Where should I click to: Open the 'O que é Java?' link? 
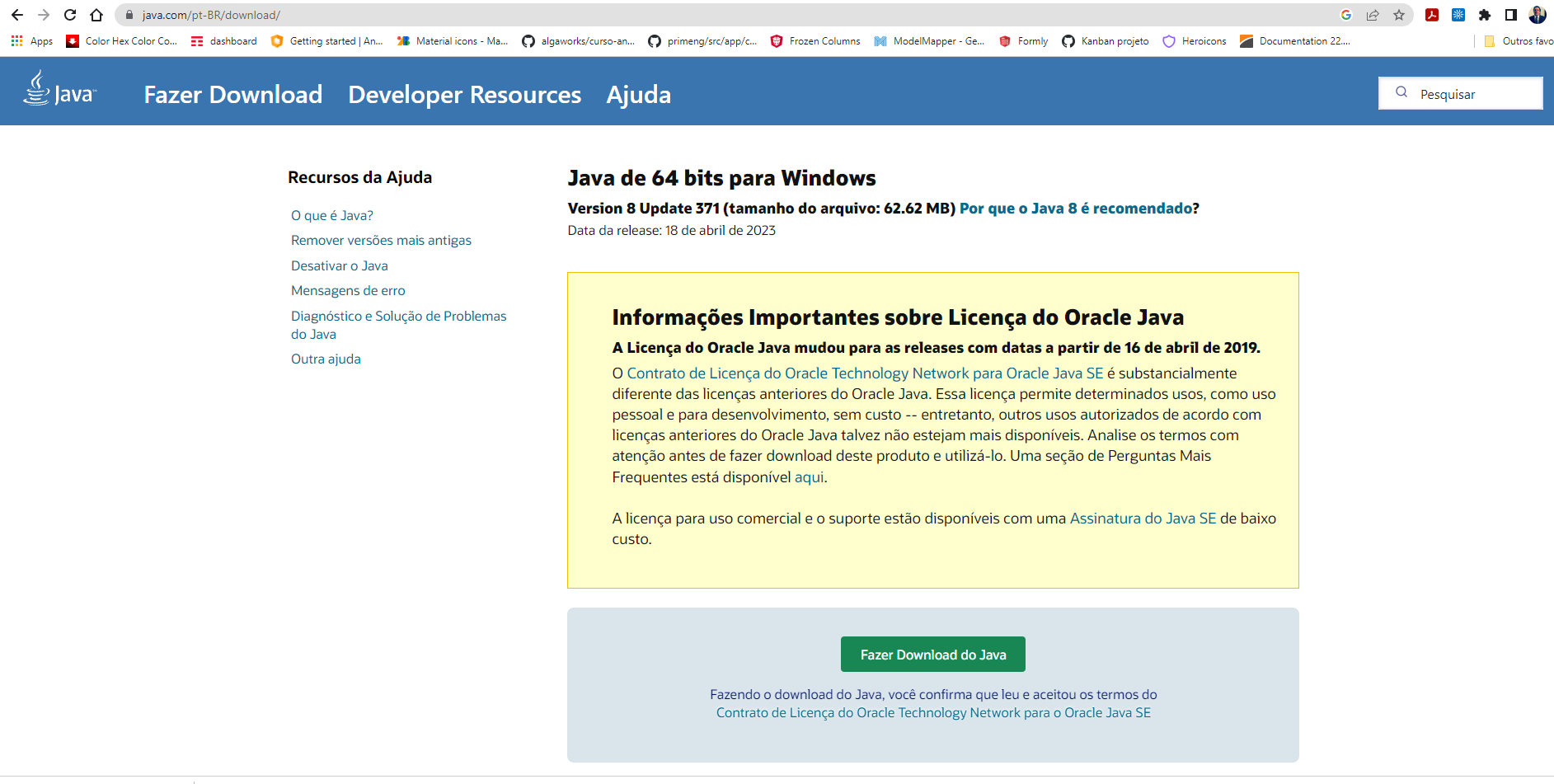pos(332,215)
